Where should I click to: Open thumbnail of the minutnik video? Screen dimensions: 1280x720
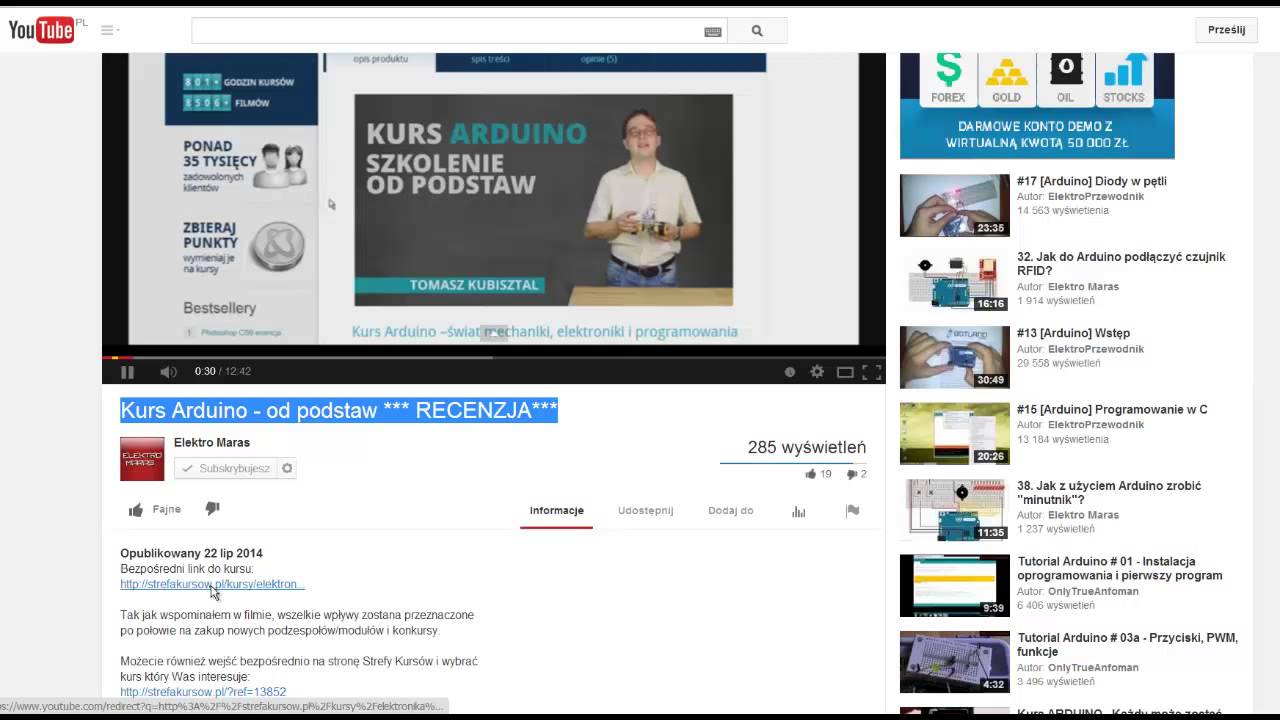click(955, 510)
